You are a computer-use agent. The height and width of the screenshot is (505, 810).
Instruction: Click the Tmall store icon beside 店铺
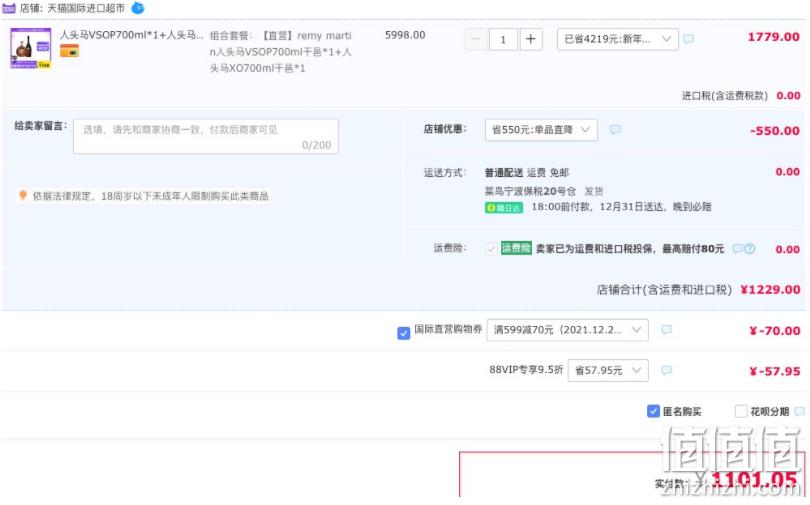(x=9, y=8)
